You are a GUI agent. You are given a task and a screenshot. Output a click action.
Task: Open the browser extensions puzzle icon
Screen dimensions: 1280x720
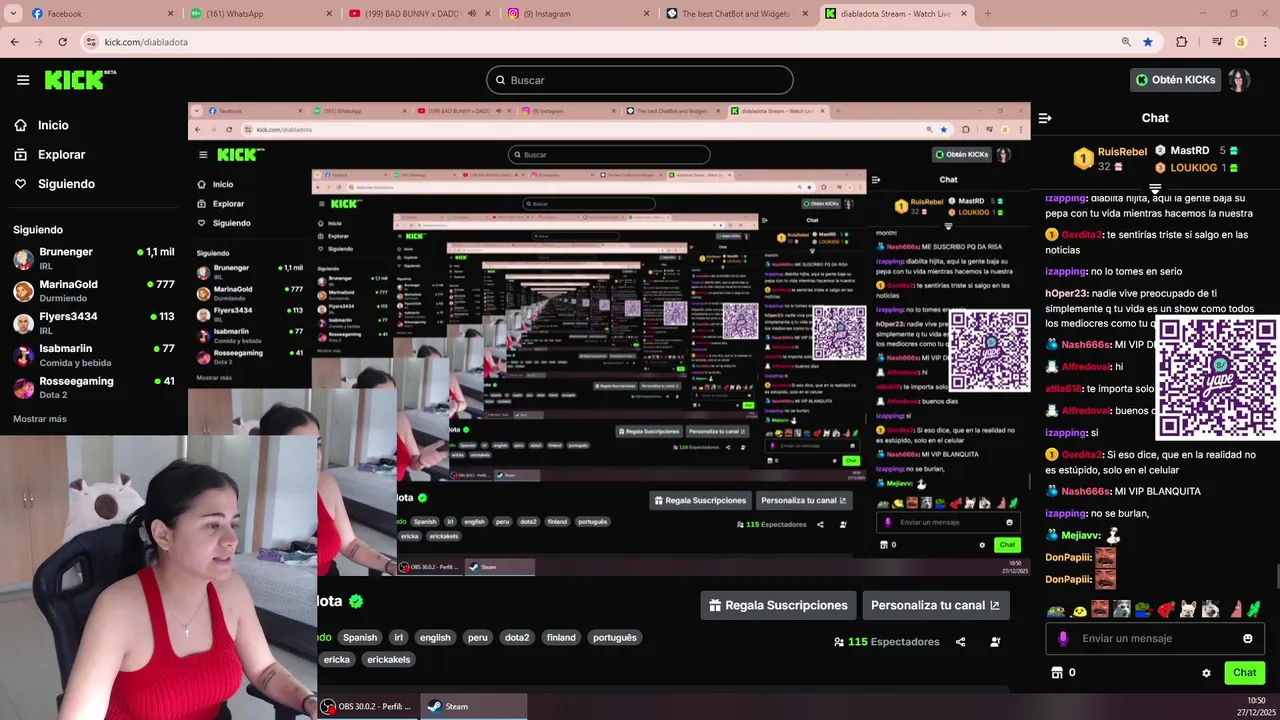tap(1181, 42)
